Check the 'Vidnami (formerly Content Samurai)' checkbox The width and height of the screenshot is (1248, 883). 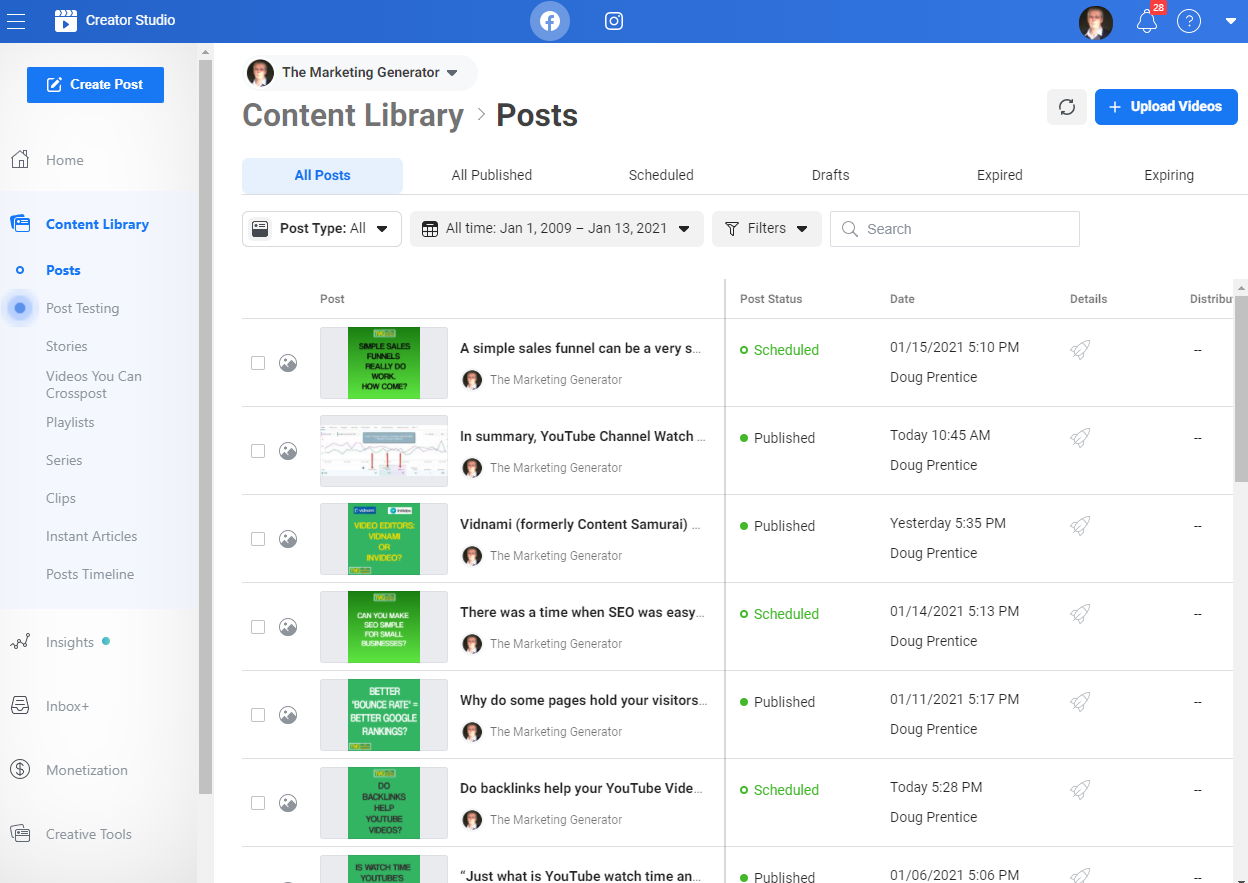[x=258, y=539]
